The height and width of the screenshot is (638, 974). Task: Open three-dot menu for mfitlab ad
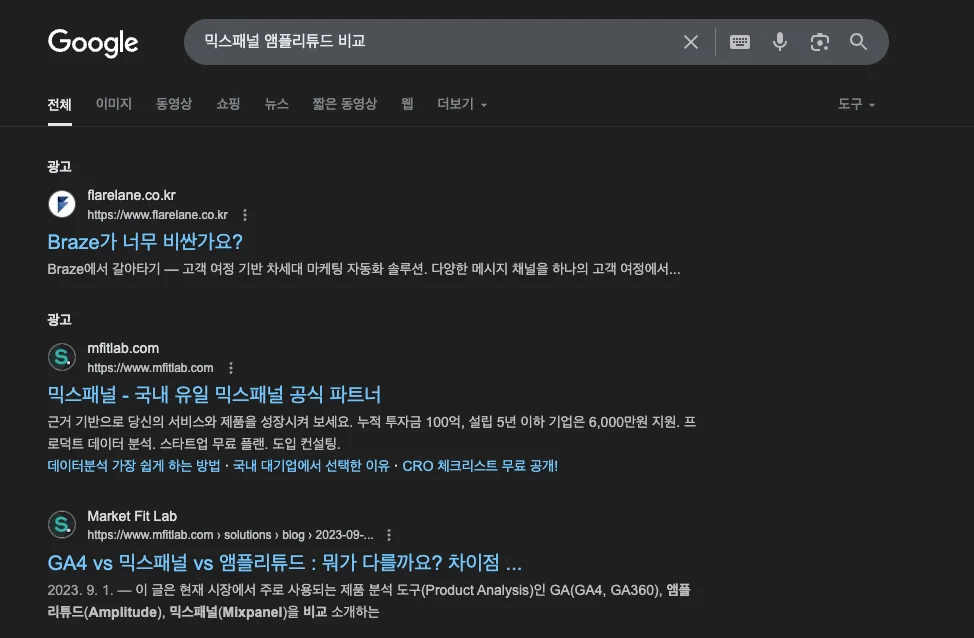point(231,368)
